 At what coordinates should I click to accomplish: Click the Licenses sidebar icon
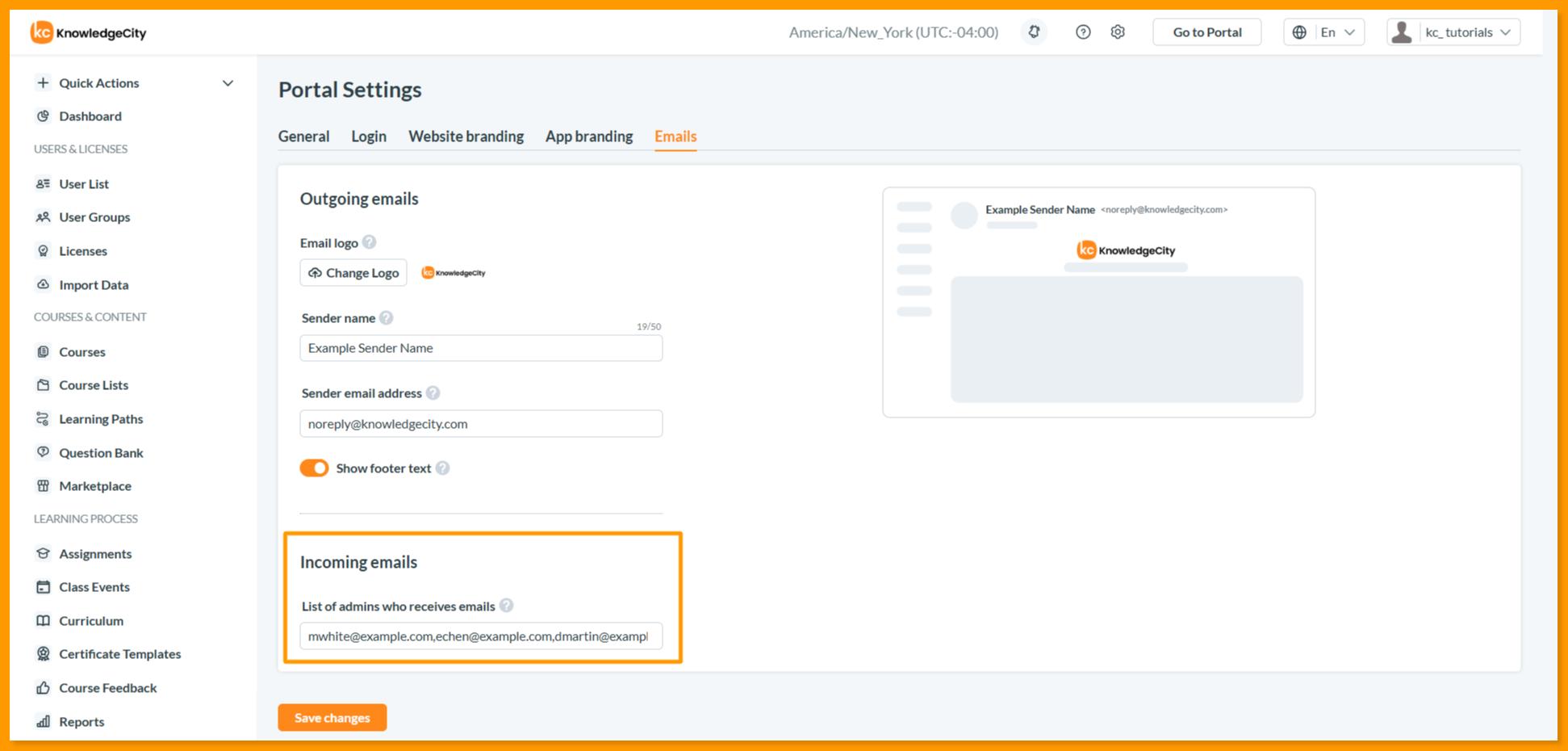(44, 251)
